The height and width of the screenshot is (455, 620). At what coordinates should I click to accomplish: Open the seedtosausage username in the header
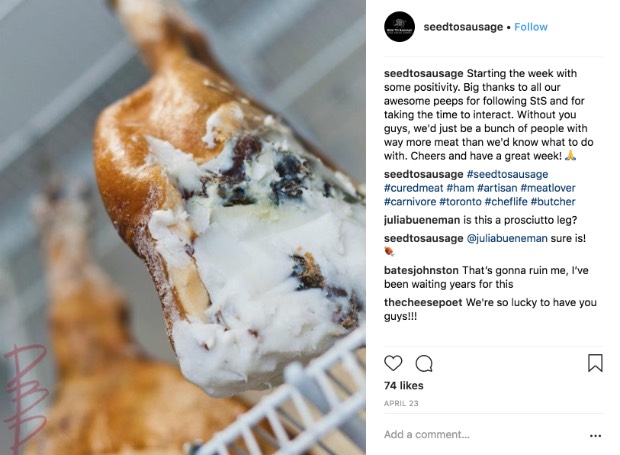pyautogui.click(x=463, y=27)
